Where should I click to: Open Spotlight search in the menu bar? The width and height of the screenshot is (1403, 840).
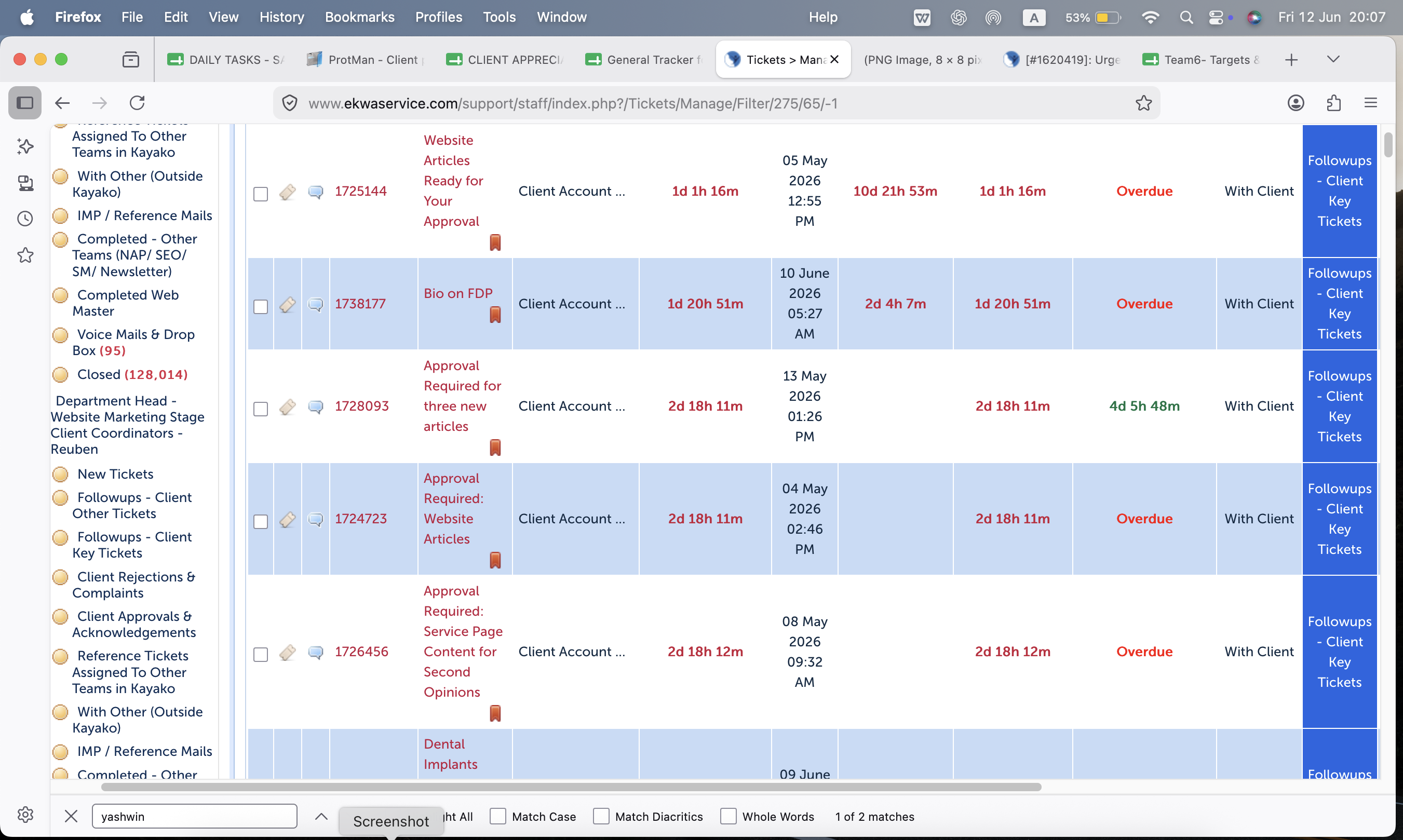(x=1186, y=18)
